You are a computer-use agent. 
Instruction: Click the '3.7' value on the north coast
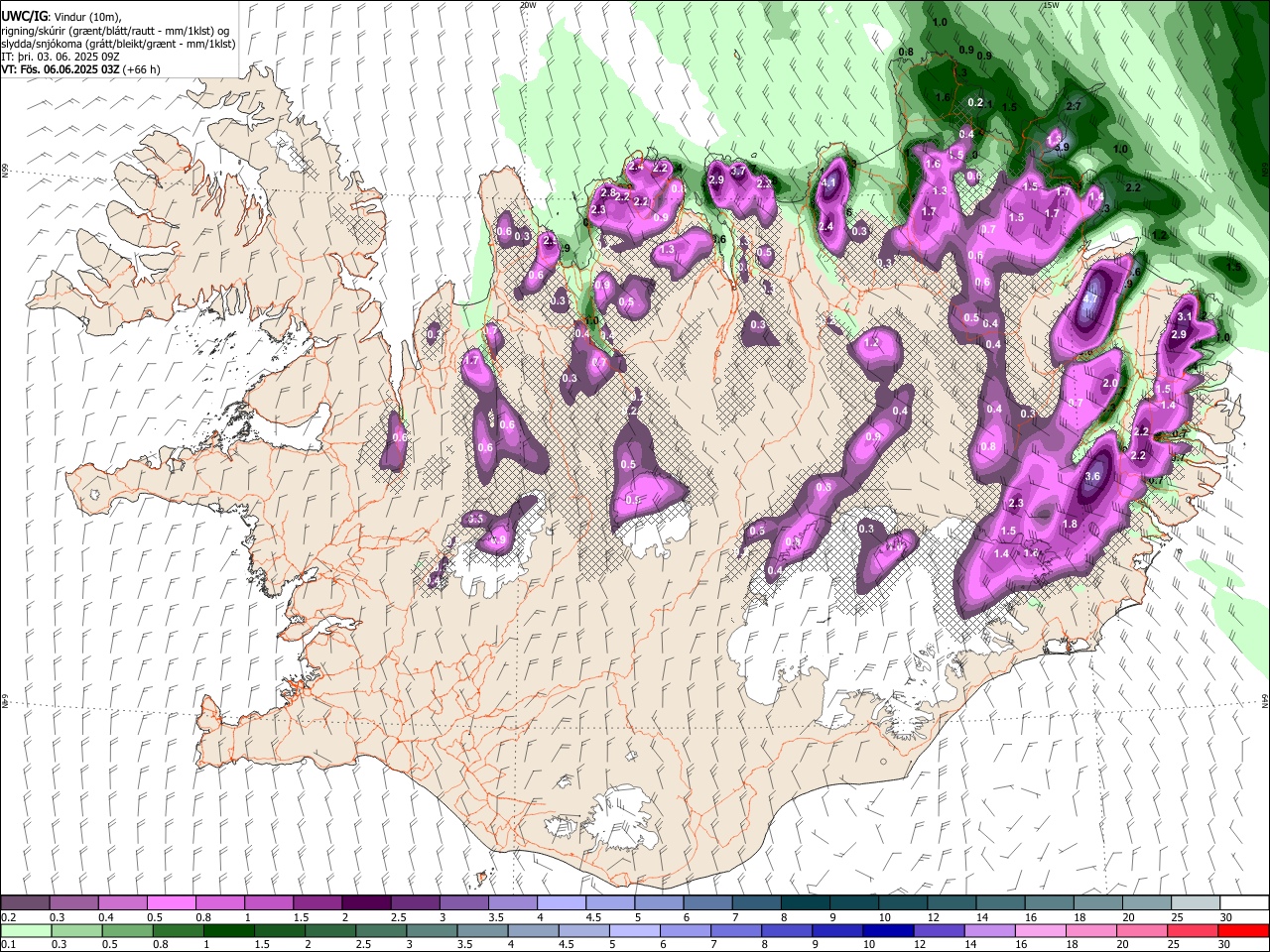pos(738,172)
